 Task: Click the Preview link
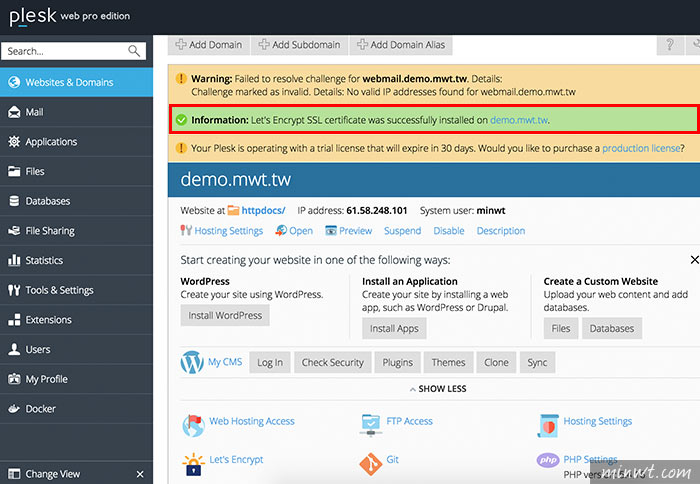click(355, 231)
